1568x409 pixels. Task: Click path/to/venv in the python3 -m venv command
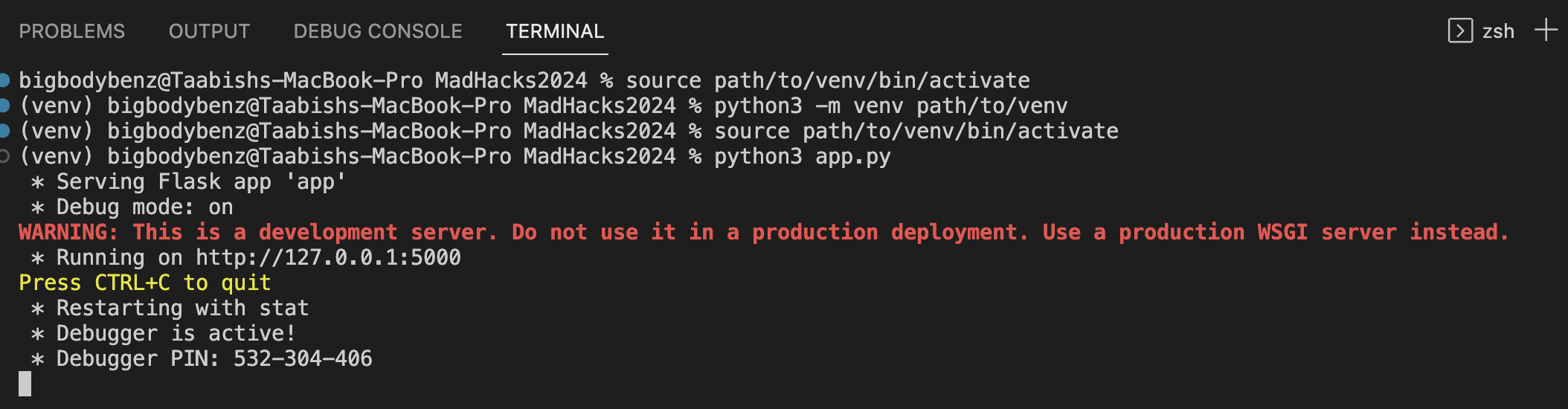(992, 106)
